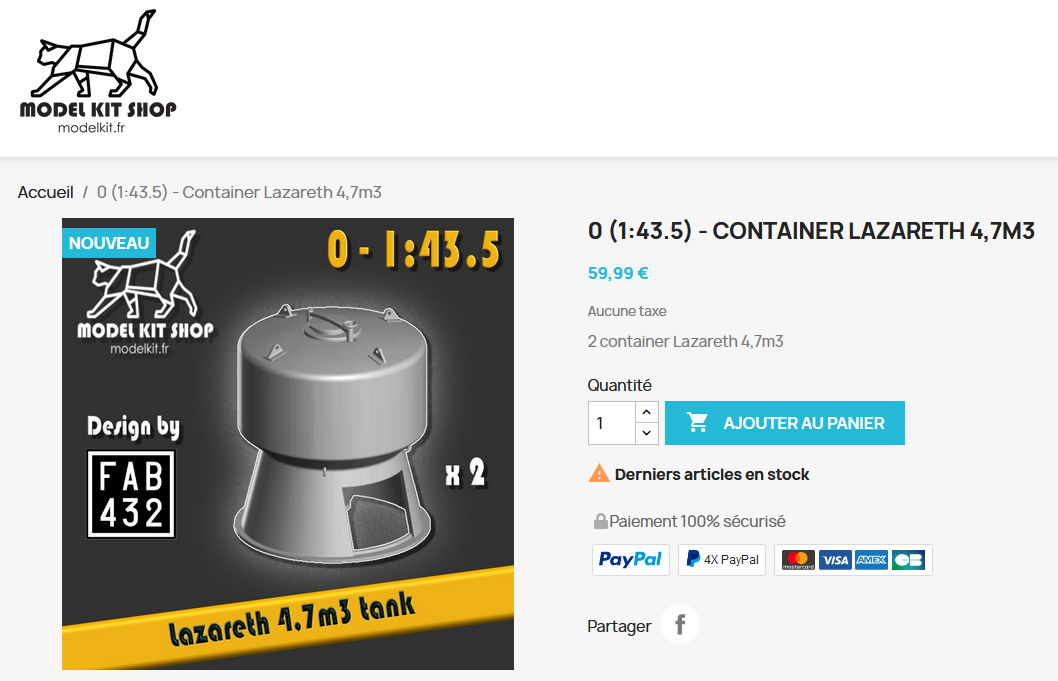1058x681 pixels.
Task: Click the product title heading
Action: pyautogui.click(x=811, y=231)
